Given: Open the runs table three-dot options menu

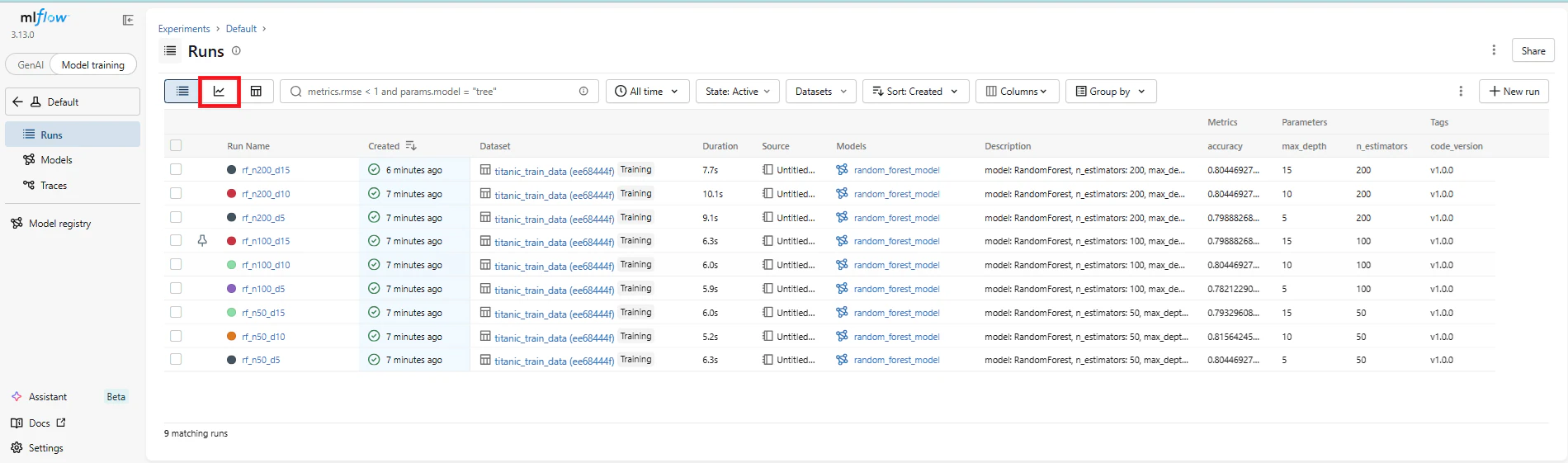Looking at the screenshot, I should (1461, 92).
